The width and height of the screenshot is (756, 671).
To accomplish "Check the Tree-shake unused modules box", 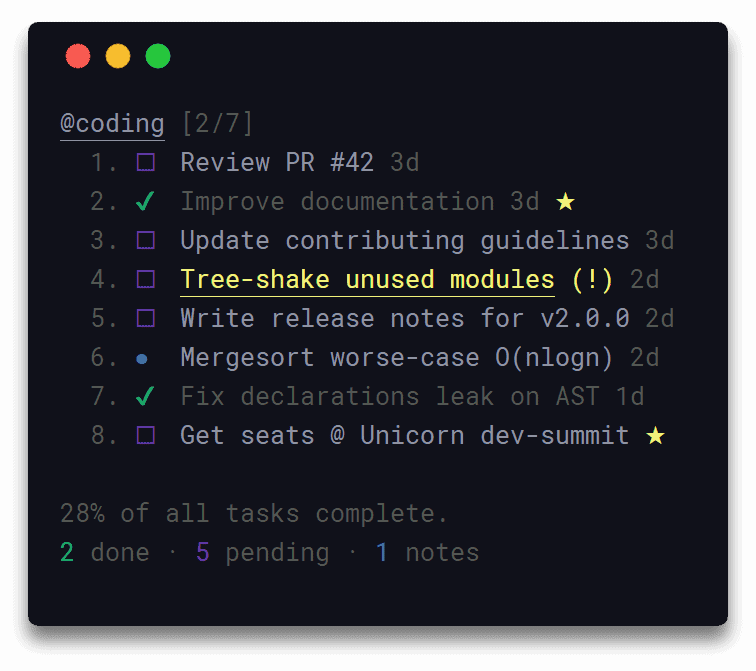I will [x=146, y=280].
